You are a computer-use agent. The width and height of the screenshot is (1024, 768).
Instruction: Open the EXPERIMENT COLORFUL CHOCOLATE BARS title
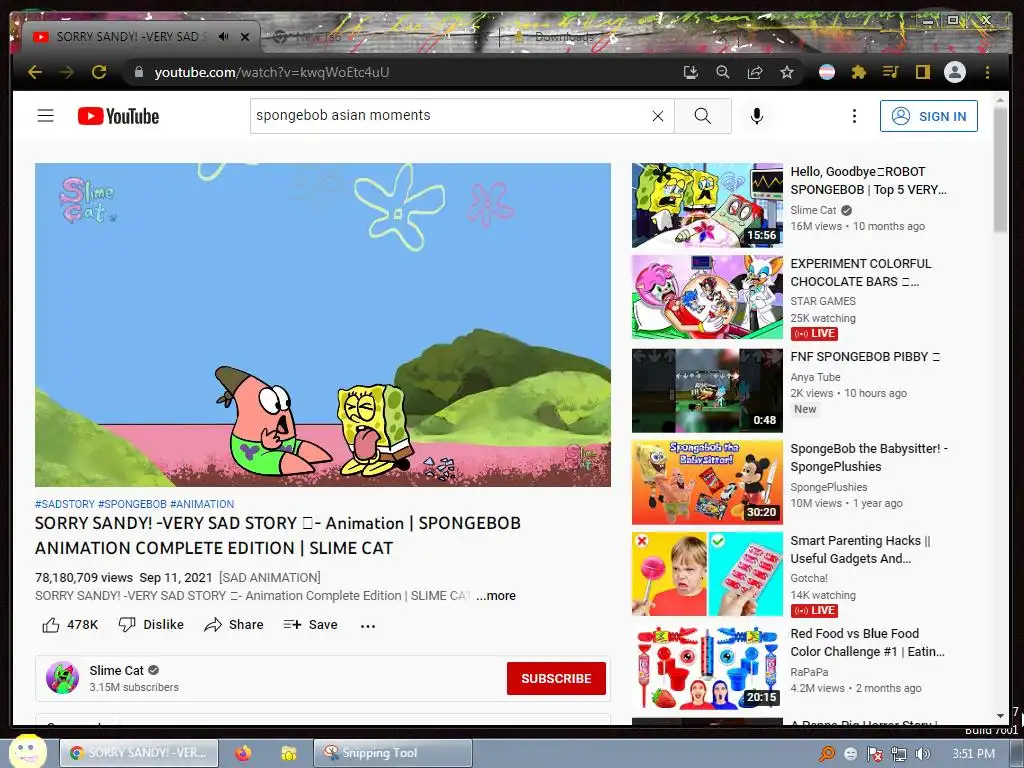[861, 272]
